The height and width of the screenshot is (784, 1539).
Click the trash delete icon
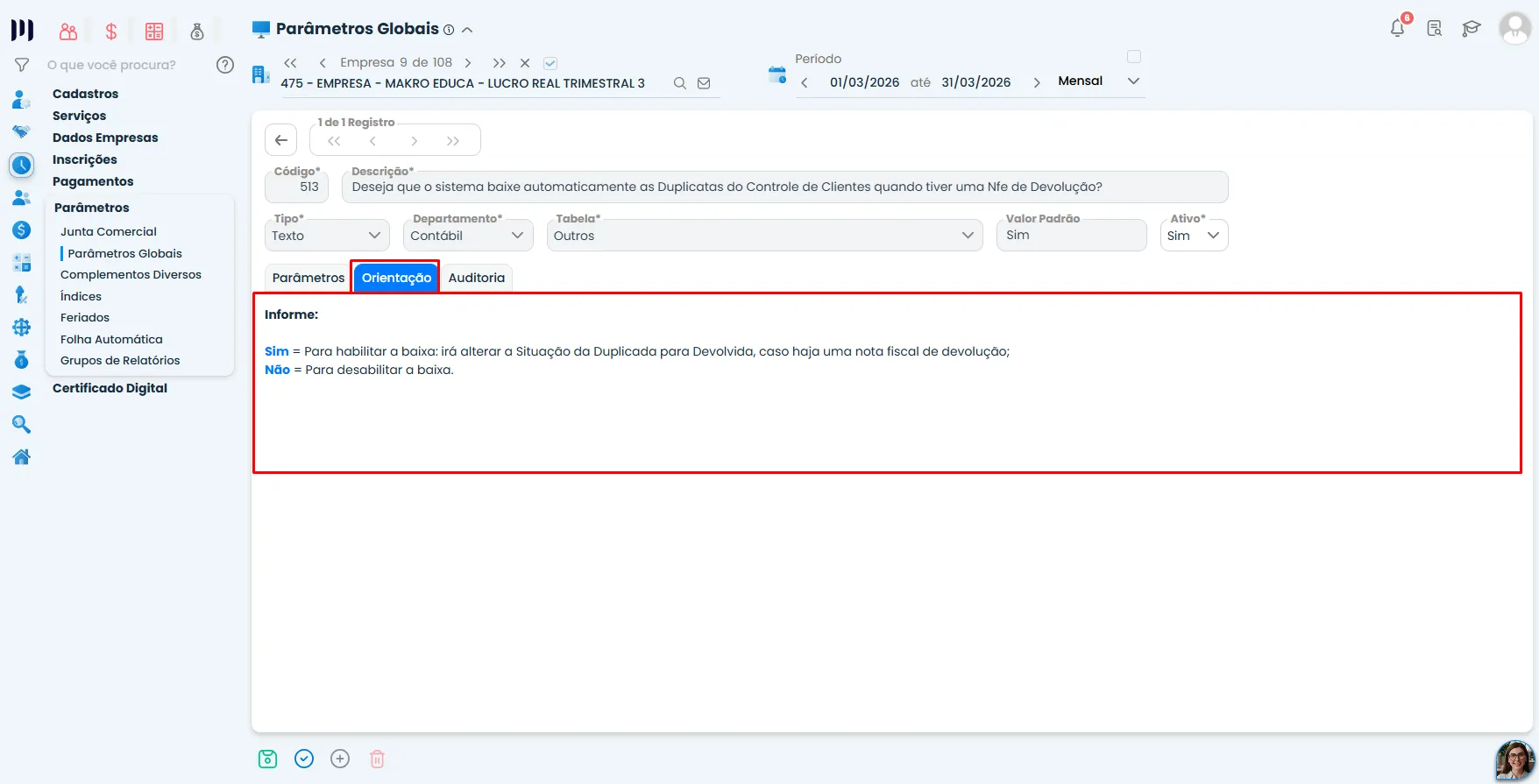[377, 759]
